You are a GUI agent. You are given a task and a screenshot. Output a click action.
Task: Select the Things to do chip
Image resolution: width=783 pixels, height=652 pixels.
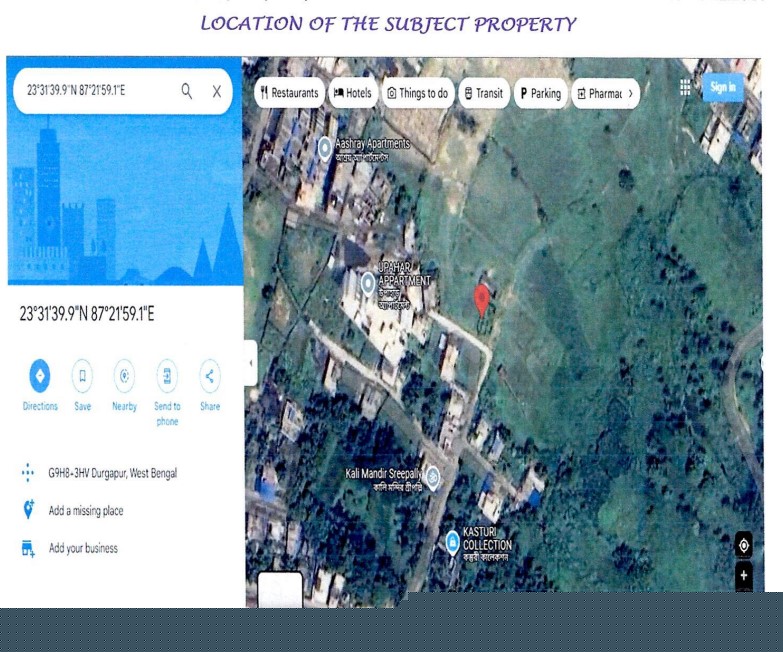418,93
